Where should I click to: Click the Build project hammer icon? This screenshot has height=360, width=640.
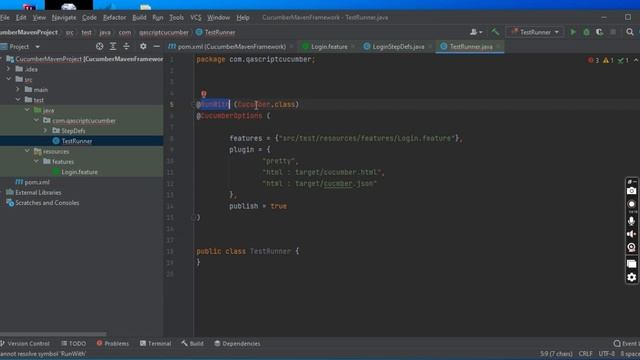click(495, 32)
